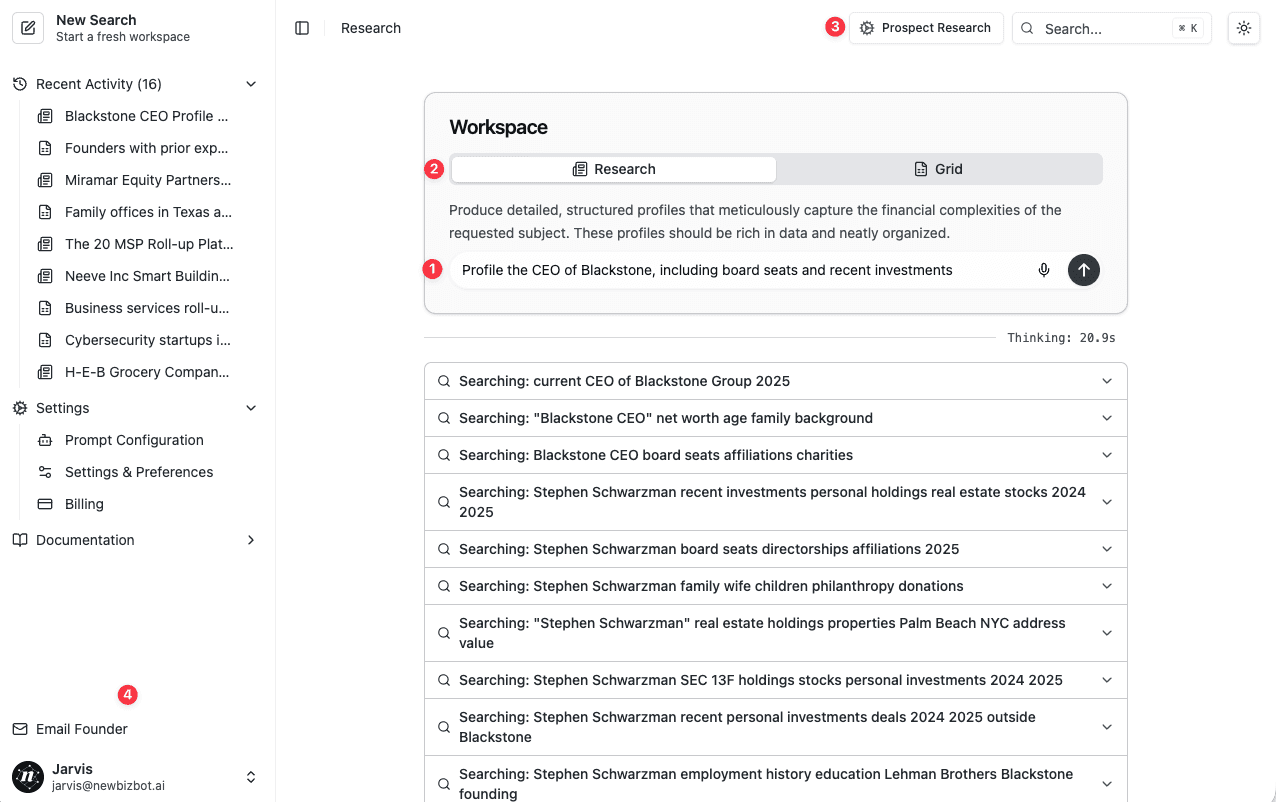
Task: Collapse the sidebar using the panel icon
Action: coord(302,28)
